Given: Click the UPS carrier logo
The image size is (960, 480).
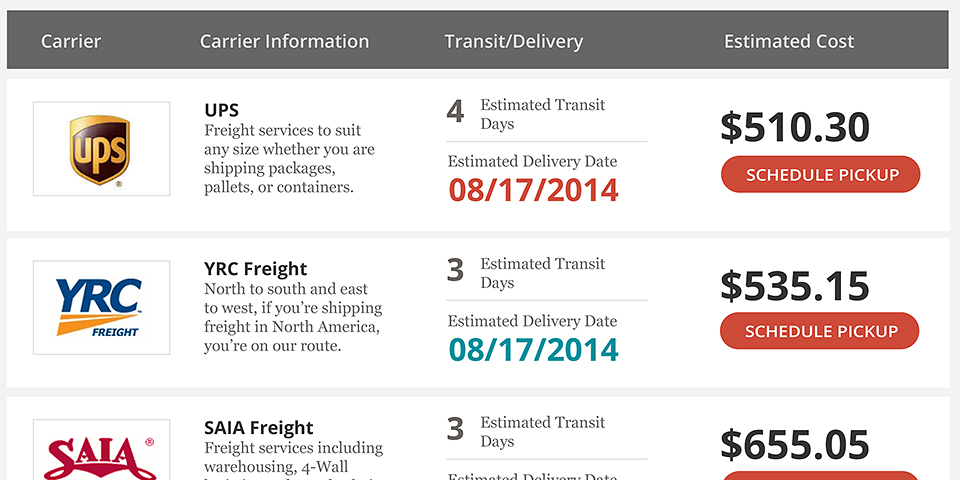Looking at the screenshot, I should (101, 149).
